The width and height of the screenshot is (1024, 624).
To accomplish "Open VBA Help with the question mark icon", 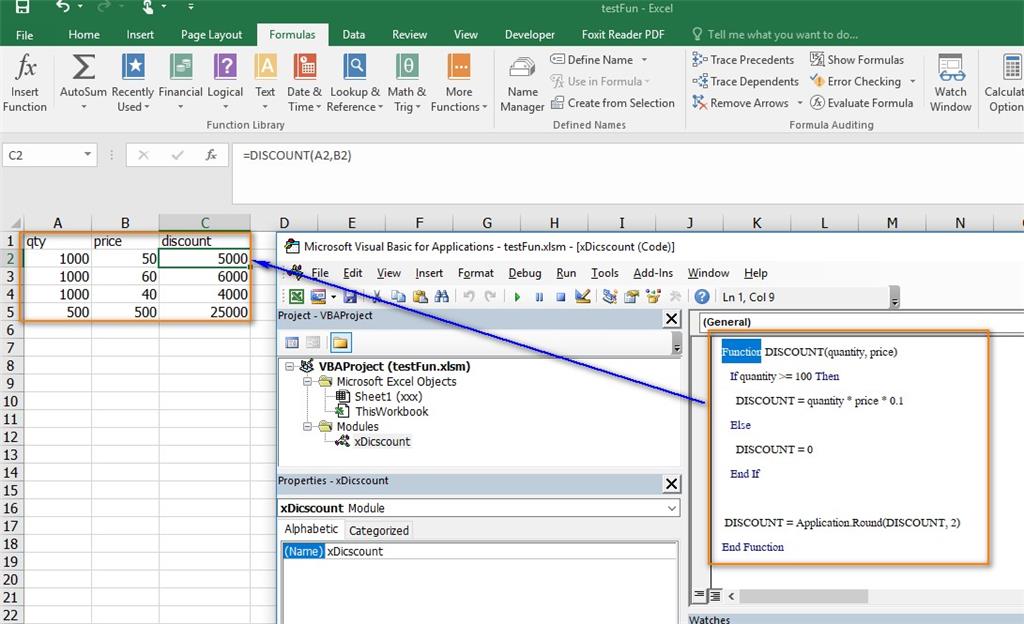I will pos(702,297).
